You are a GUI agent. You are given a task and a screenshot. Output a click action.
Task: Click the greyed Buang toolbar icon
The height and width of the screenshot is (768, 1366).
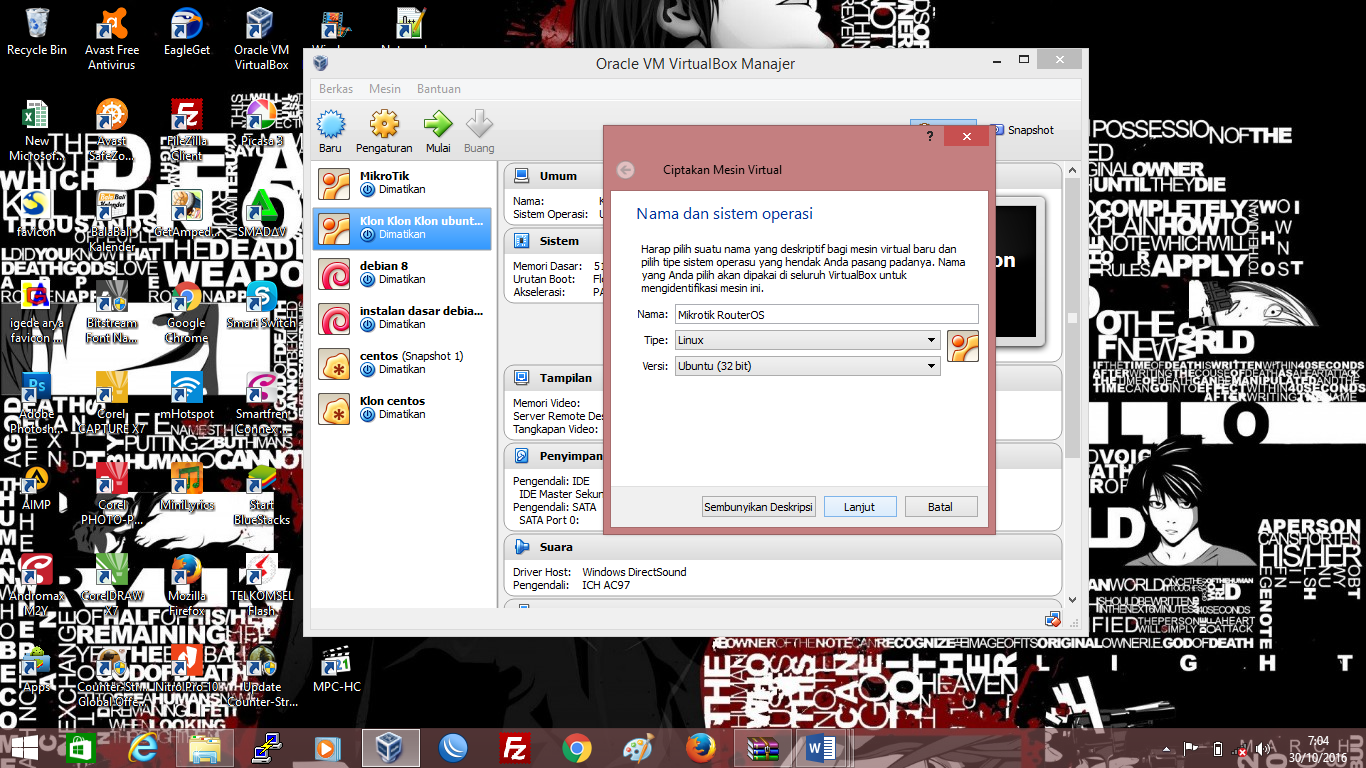(479, 125)
